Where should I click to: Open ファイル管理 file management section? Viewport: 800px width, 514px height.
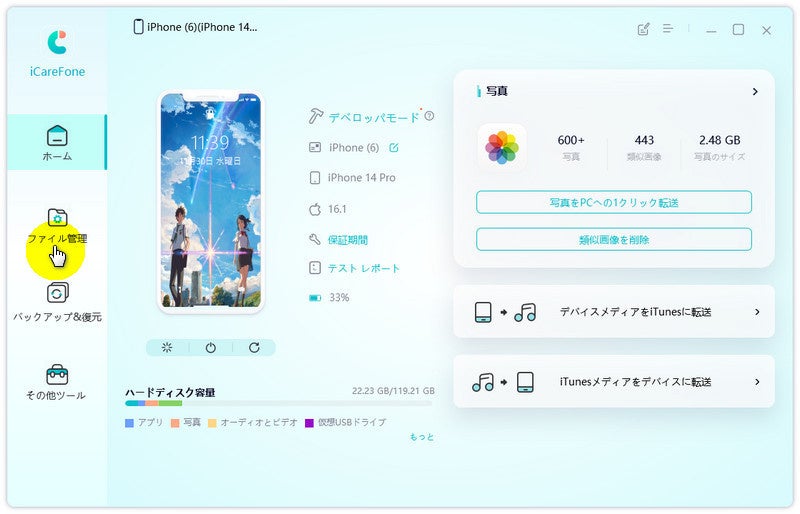(x=57, y=226)
